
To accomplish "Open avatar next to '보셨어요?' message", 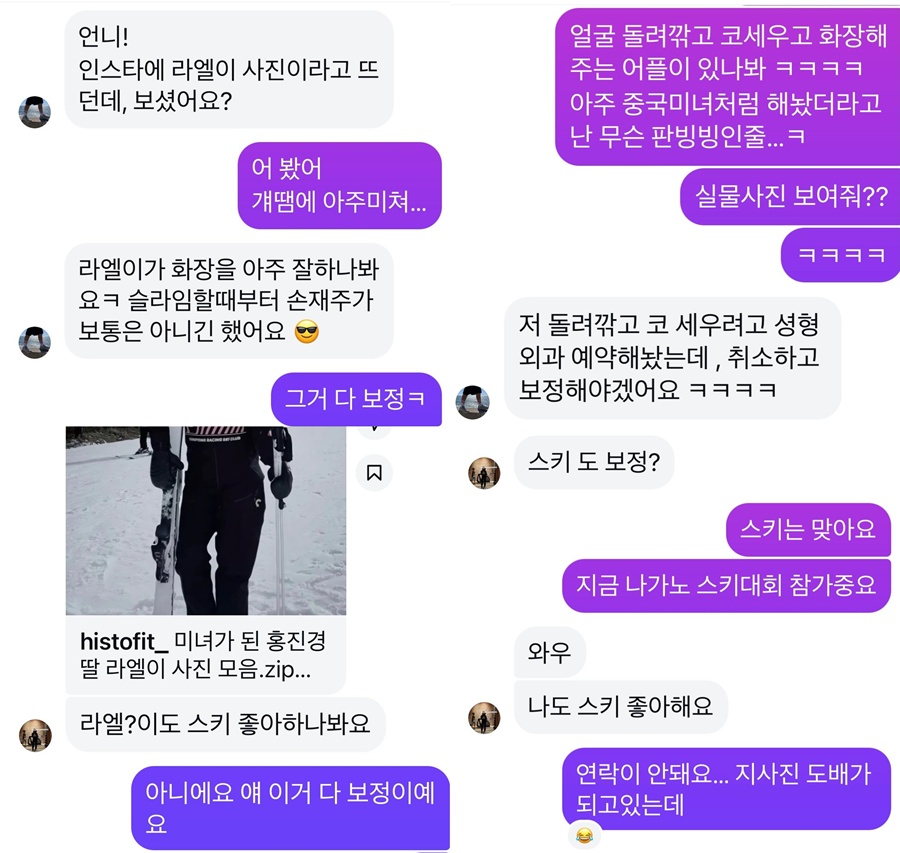I will tap(35, 112).
